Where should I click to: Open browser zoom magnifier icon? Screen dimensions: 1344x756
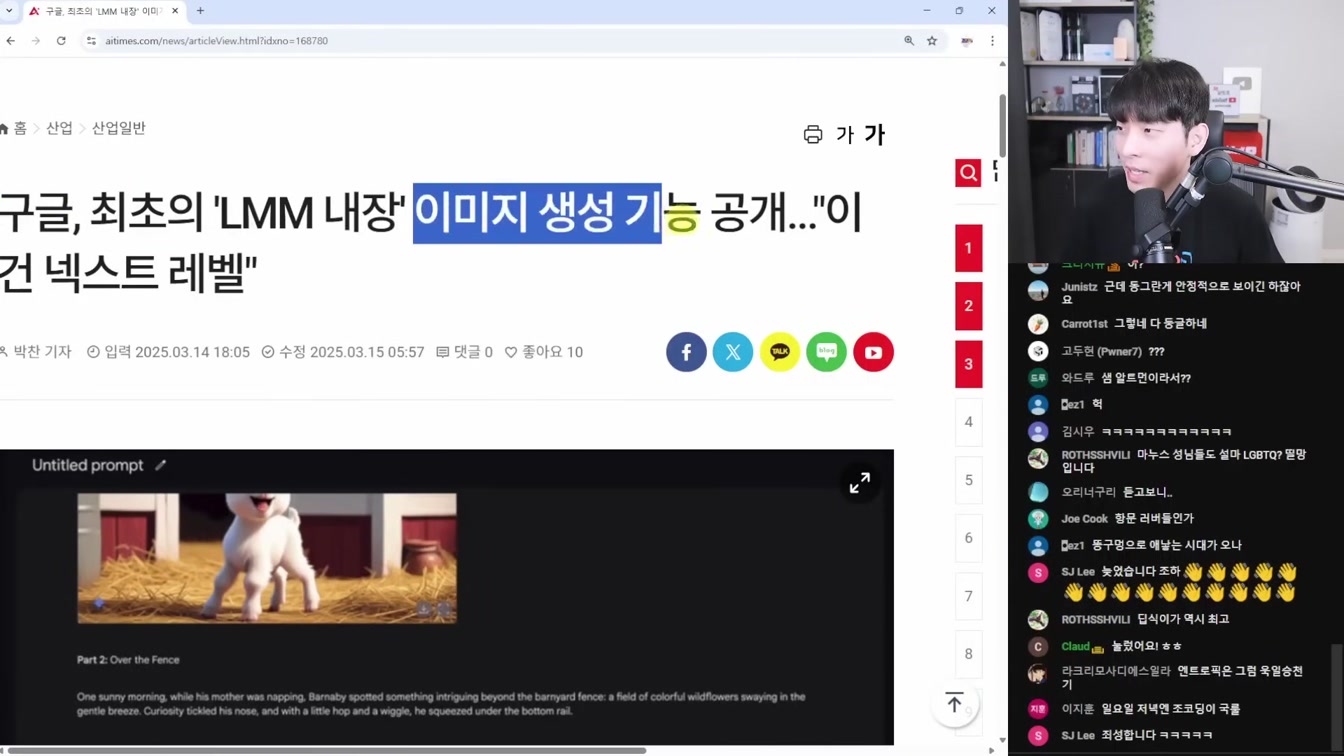coord(909,41)
